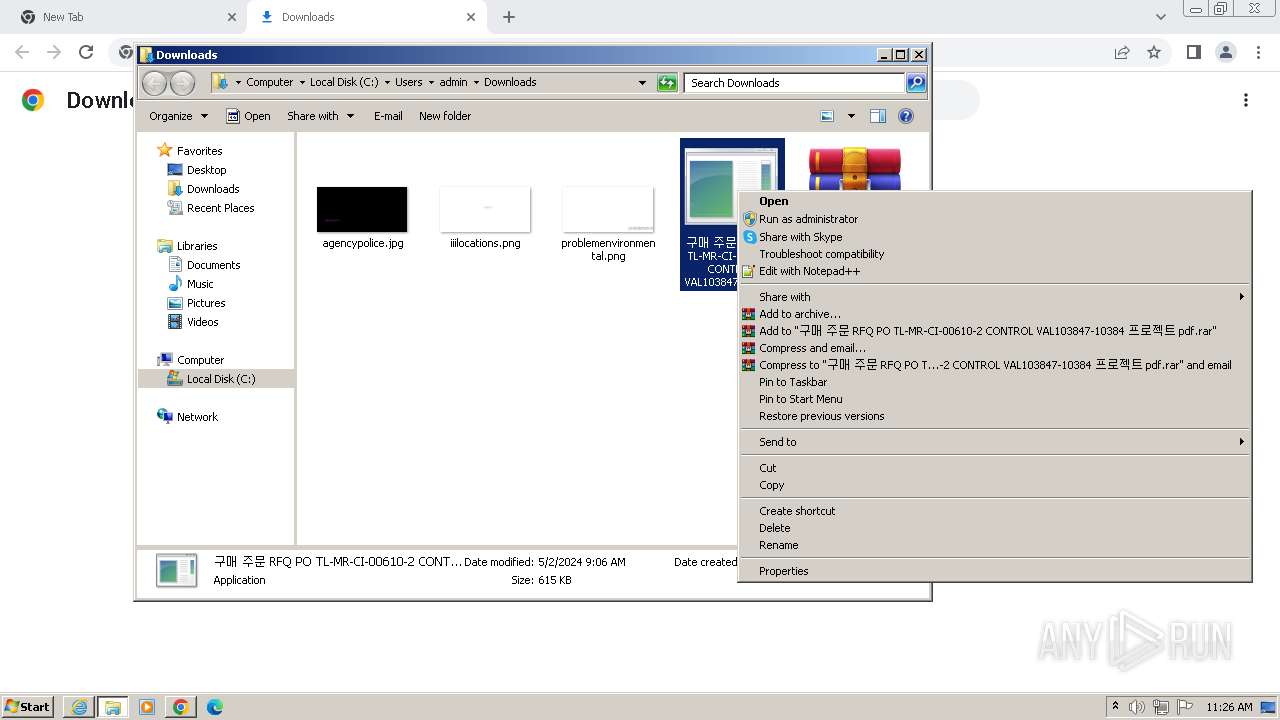This screenshot has width=1280, height=720.
Task: Create a New folder
Action: pos(445,116)
